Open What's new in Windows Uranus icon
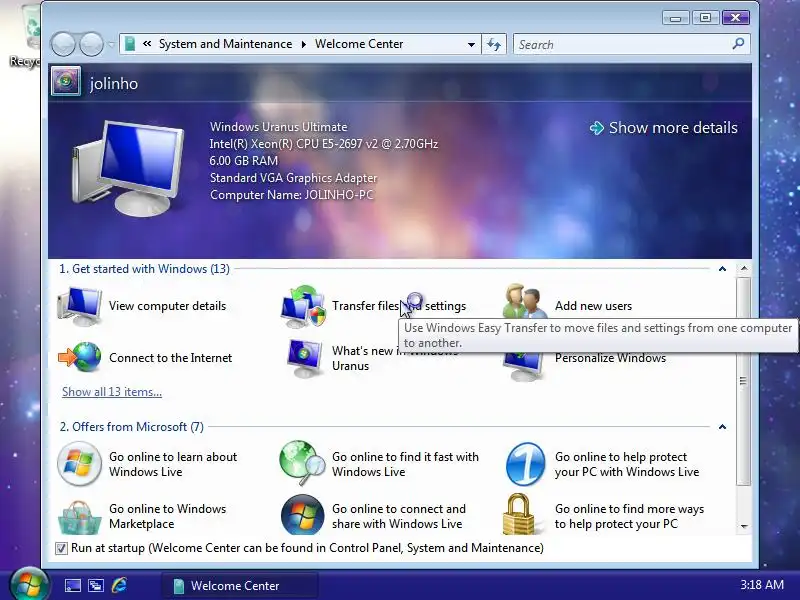The width and height of the screenshot is (800, 600). [x=304, y=358]
